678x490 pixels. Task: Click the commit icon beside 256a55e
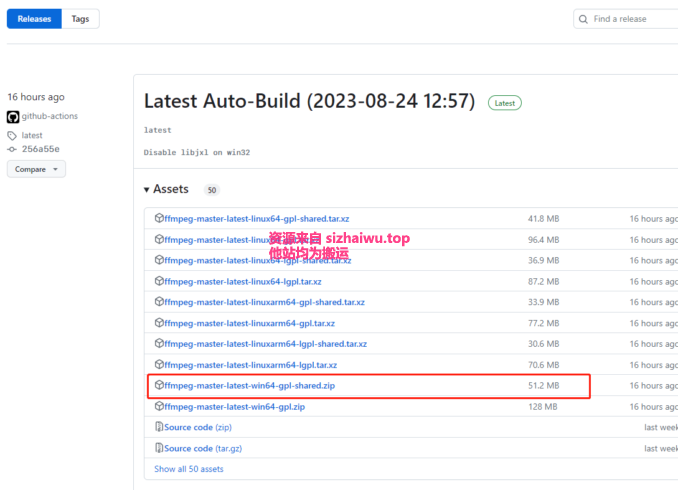tap(13, 149)
